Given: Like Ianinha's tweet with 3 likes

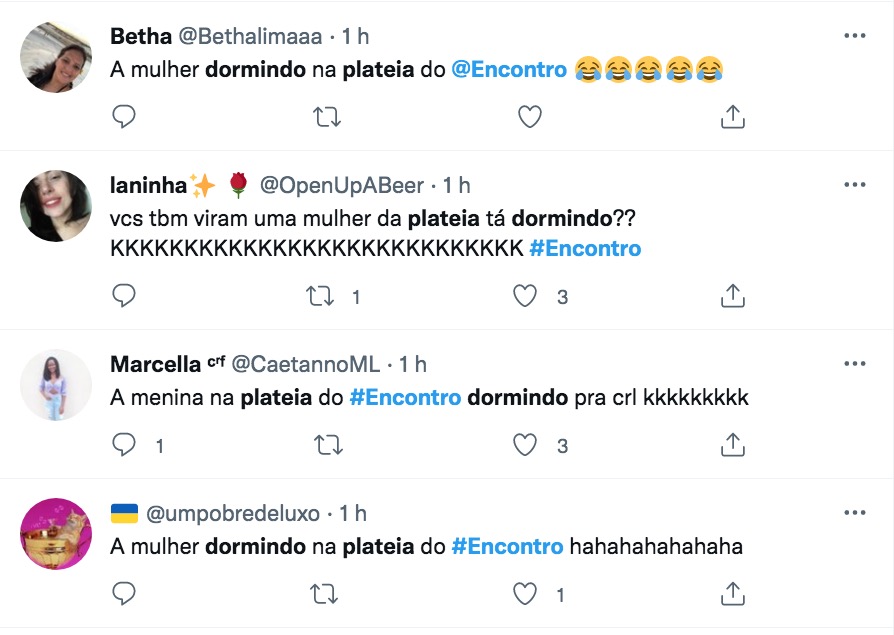Looking at the screenshot, I should [526, 296].
